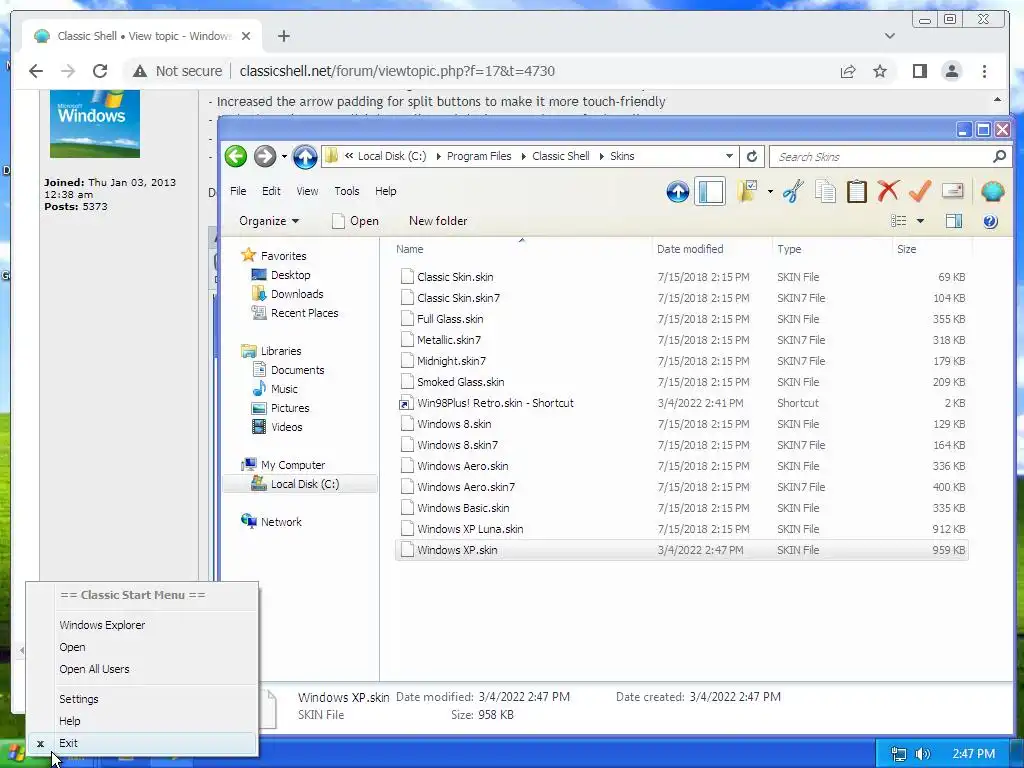Click the green Back arrow in Explorer
This screenshot has width=1024, height=768.
[x=236, y=156]
